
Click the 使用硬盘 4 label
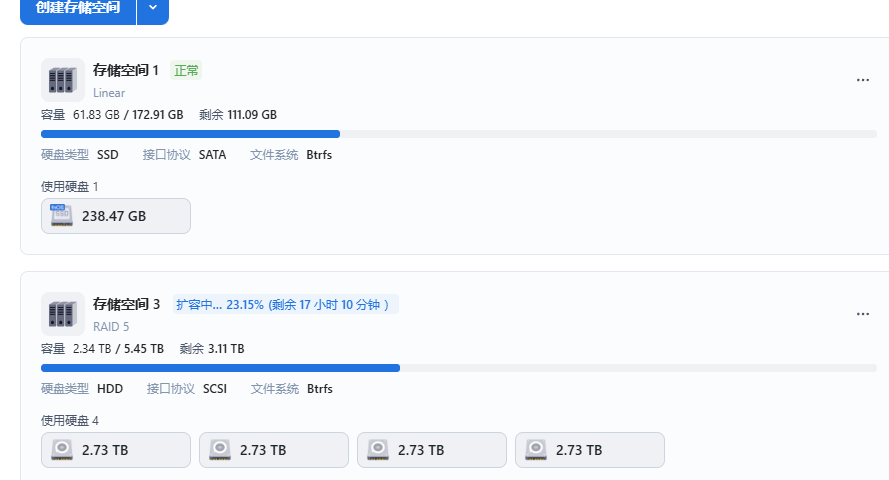(70, 421)
